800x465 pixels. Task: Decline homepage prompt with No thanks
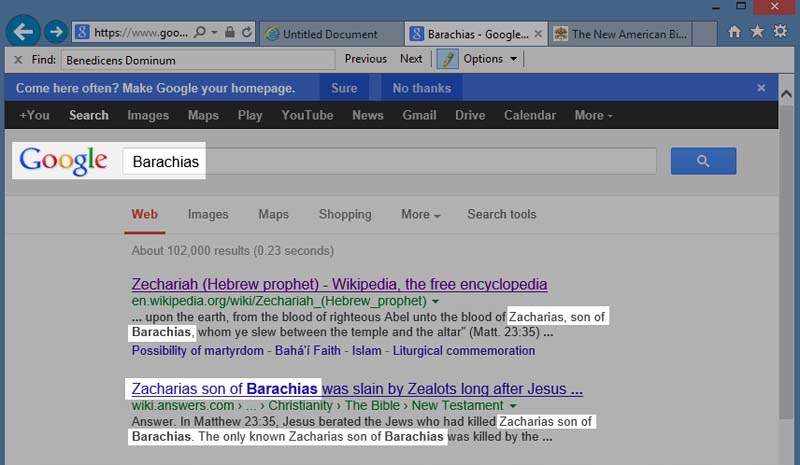click(x=421, y=88)
